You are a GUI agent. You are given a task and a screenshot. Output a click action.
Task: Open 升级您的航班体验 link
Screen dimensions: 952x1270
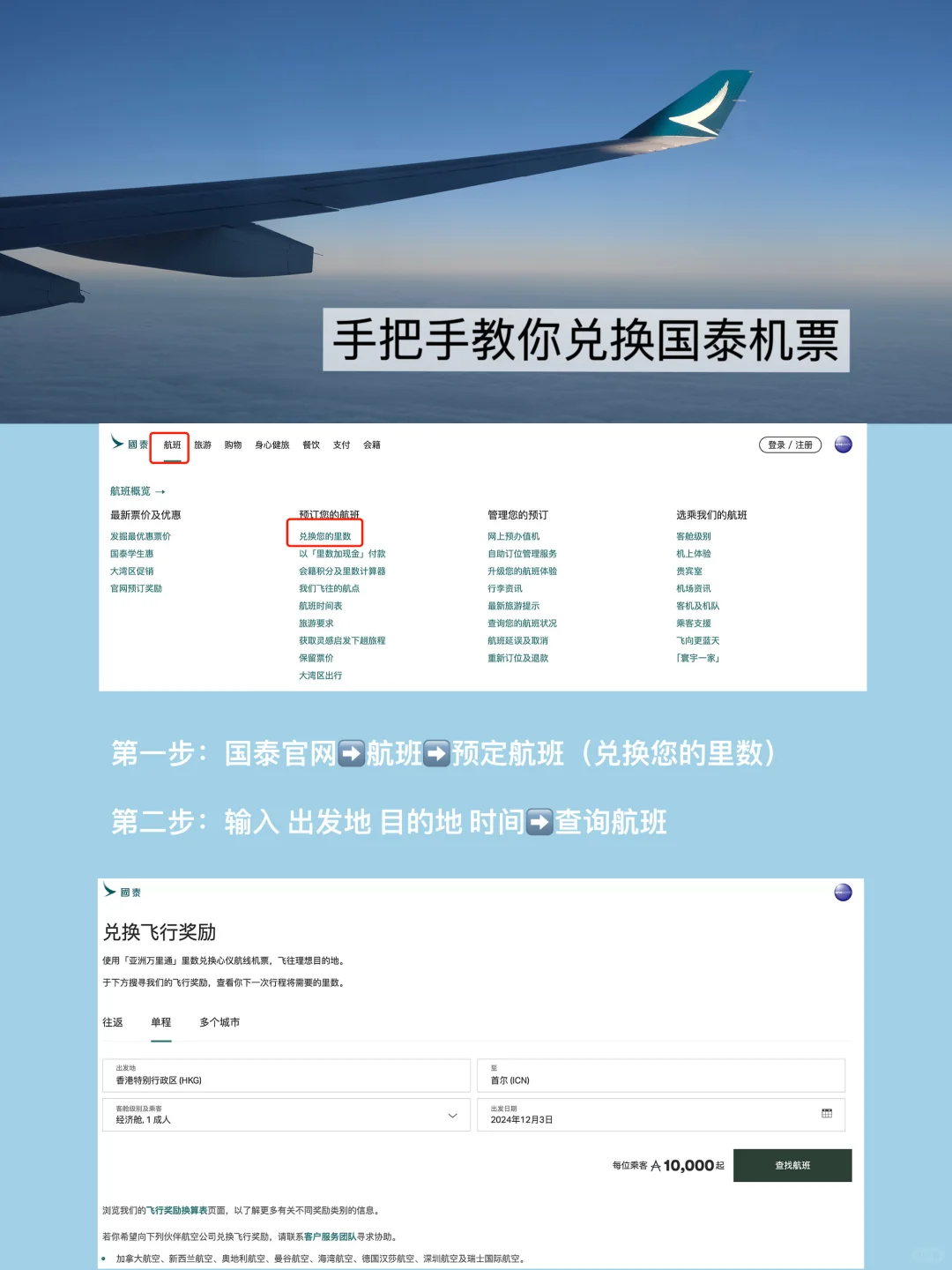[x=523, y=571]
